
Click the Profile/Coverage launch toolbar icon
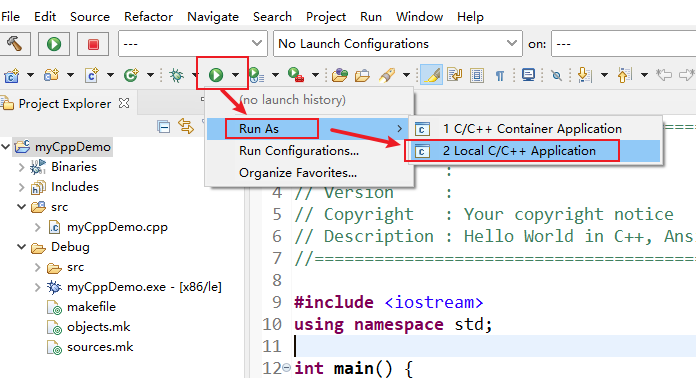(256, 75)
